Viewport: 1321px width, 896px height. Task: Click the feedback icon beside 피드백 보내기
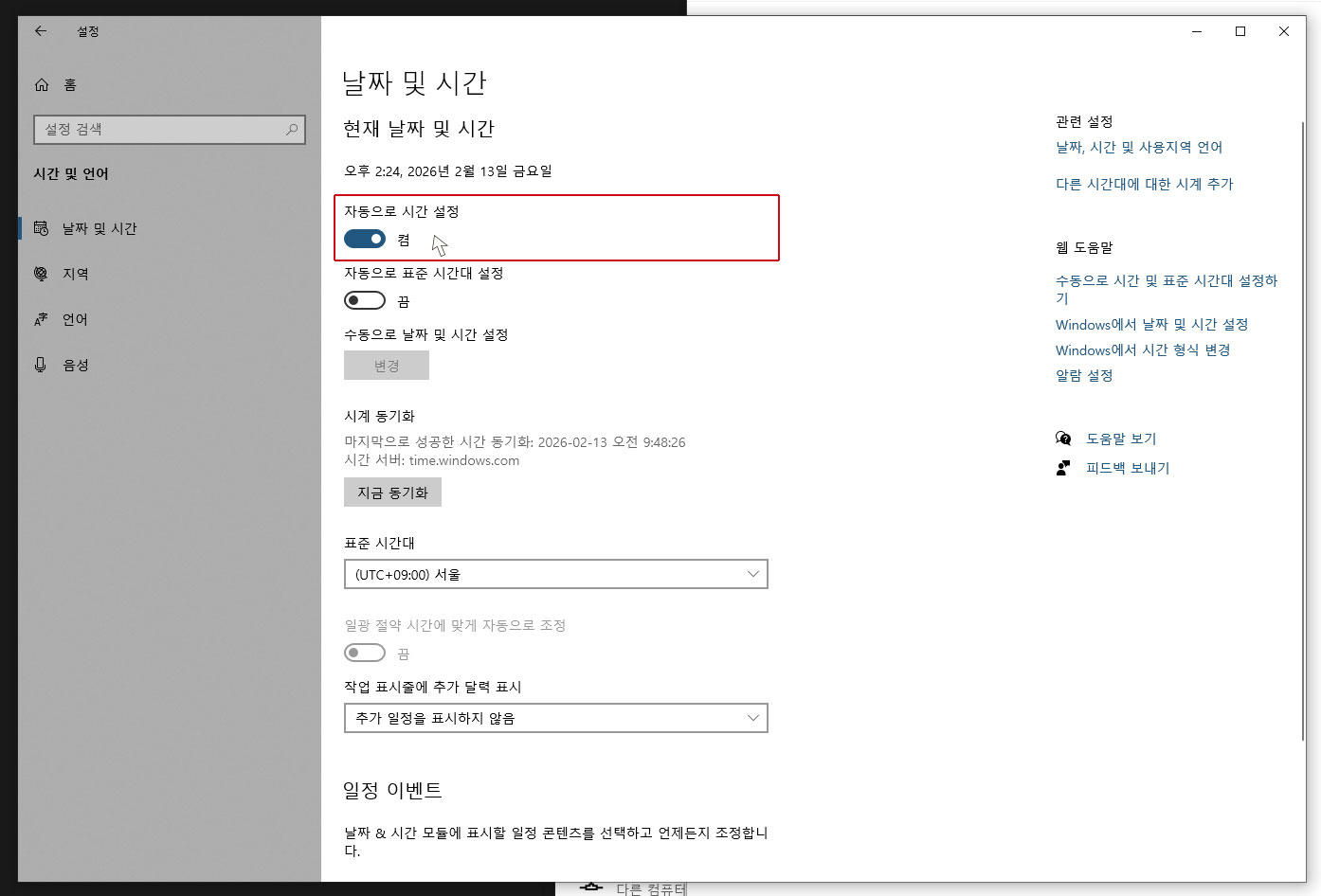[1062, 467]
